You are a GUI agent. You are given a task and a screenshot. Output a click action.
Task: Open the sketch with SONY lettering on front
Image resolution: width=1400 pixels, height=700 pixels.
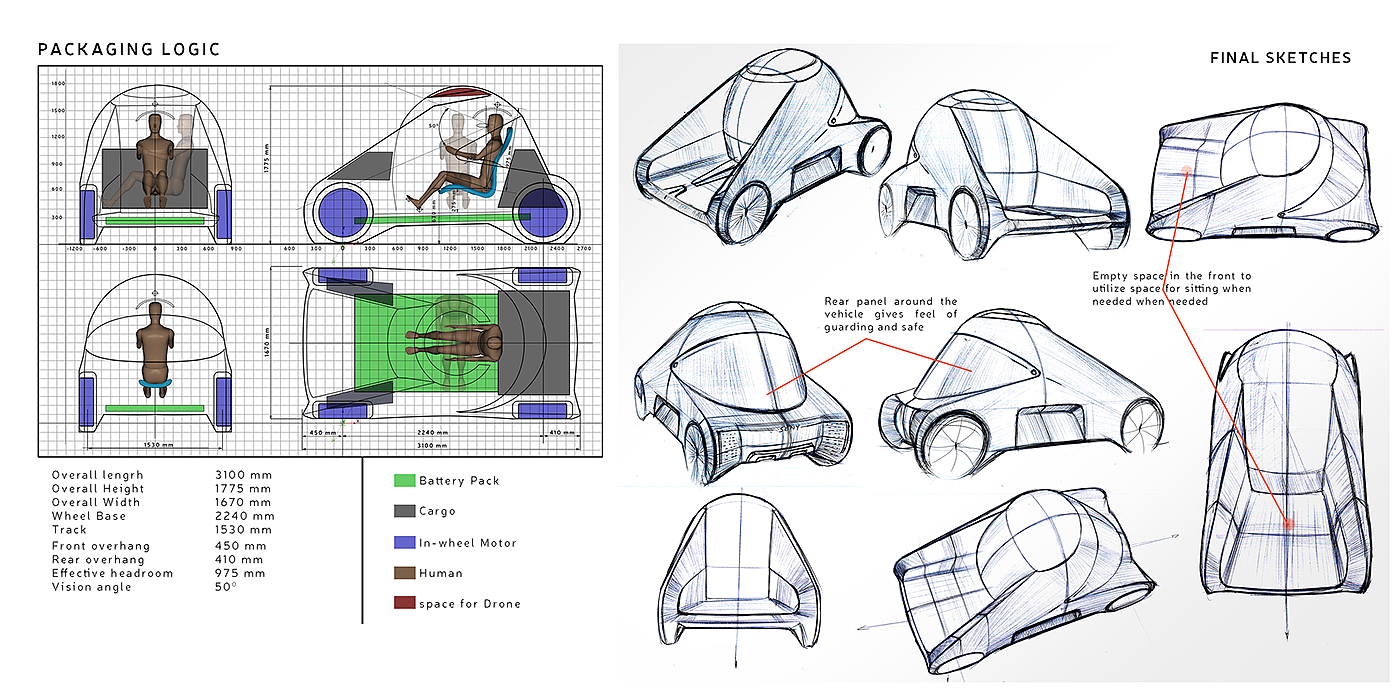click(745, 393)
